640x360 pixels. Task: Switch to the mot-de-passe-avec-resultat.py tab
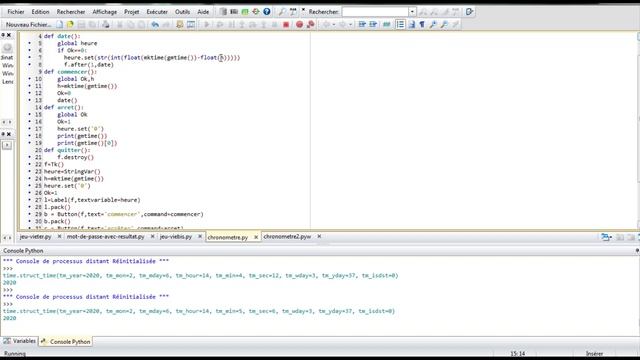106,237
